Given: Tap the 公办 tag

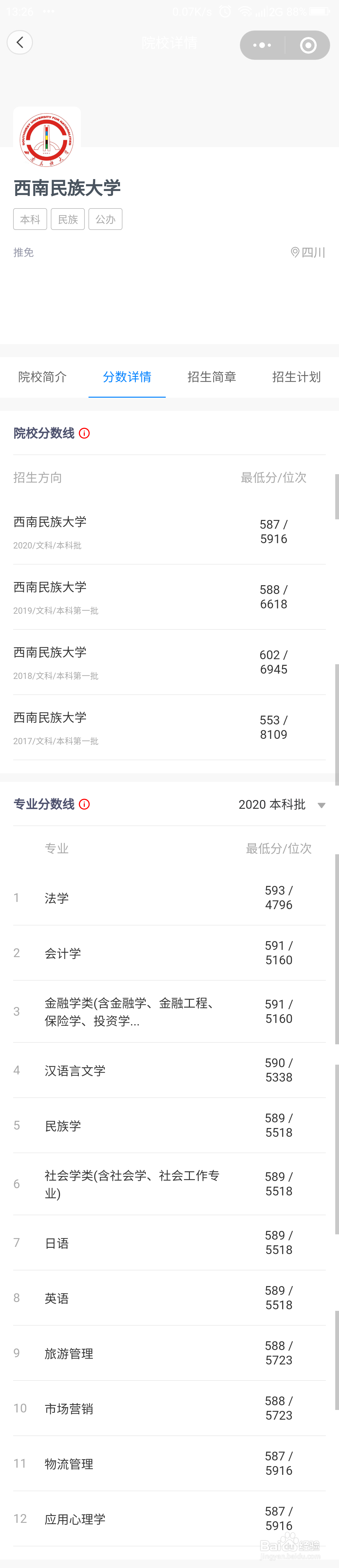Looking at the screenshot, I should click(x=105, y=219).
